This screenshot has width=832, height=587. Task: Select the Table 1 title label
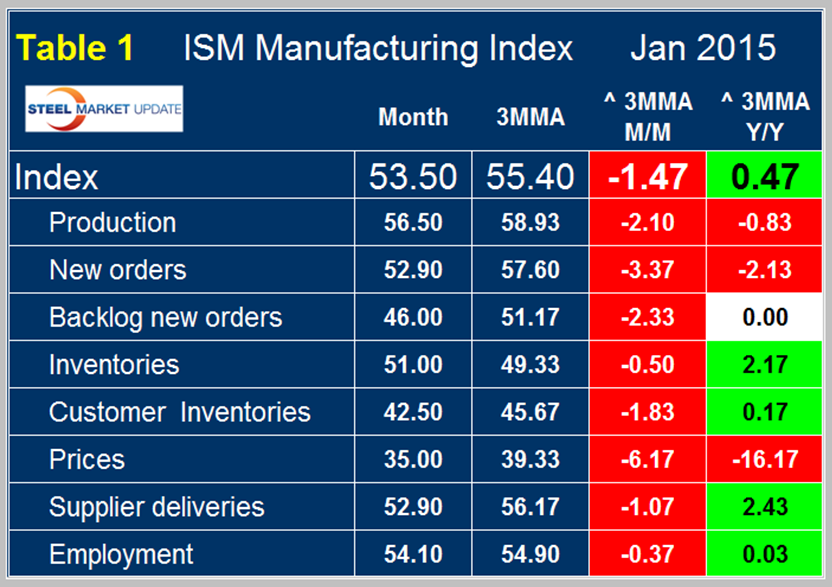pos(77,47)
